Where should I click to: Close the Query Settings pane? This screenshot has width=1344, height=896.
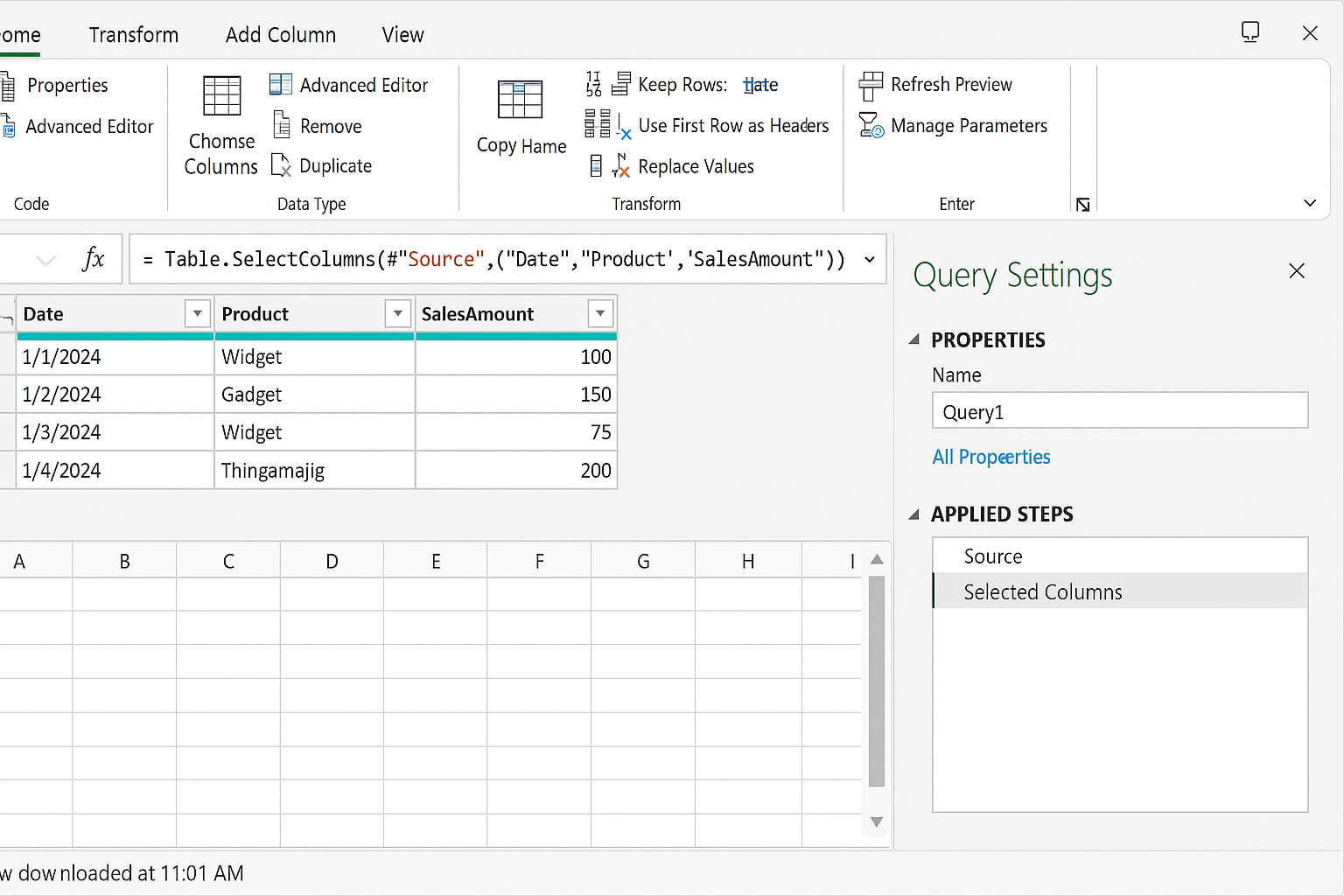[1297, 271]
